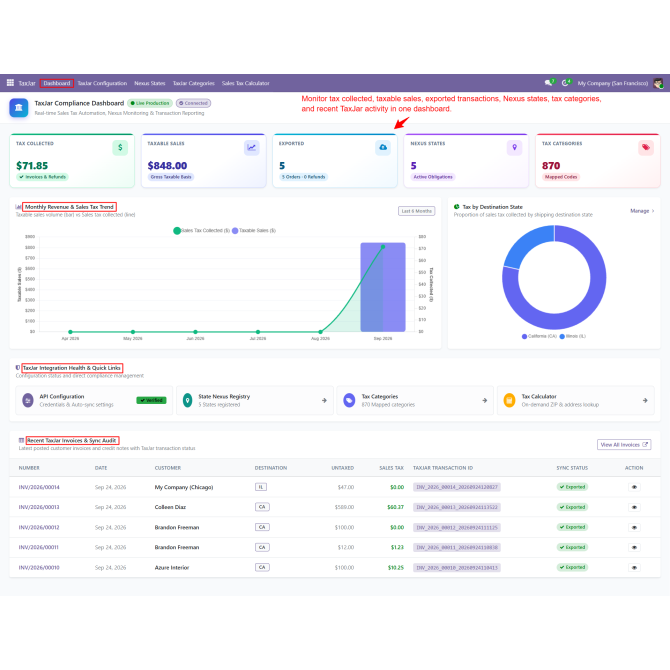The width and height of the screenshot is (670, 670).
Task: Open the chat messages icon in top bar
Action: pyautogui.click(x=549, y=83)
